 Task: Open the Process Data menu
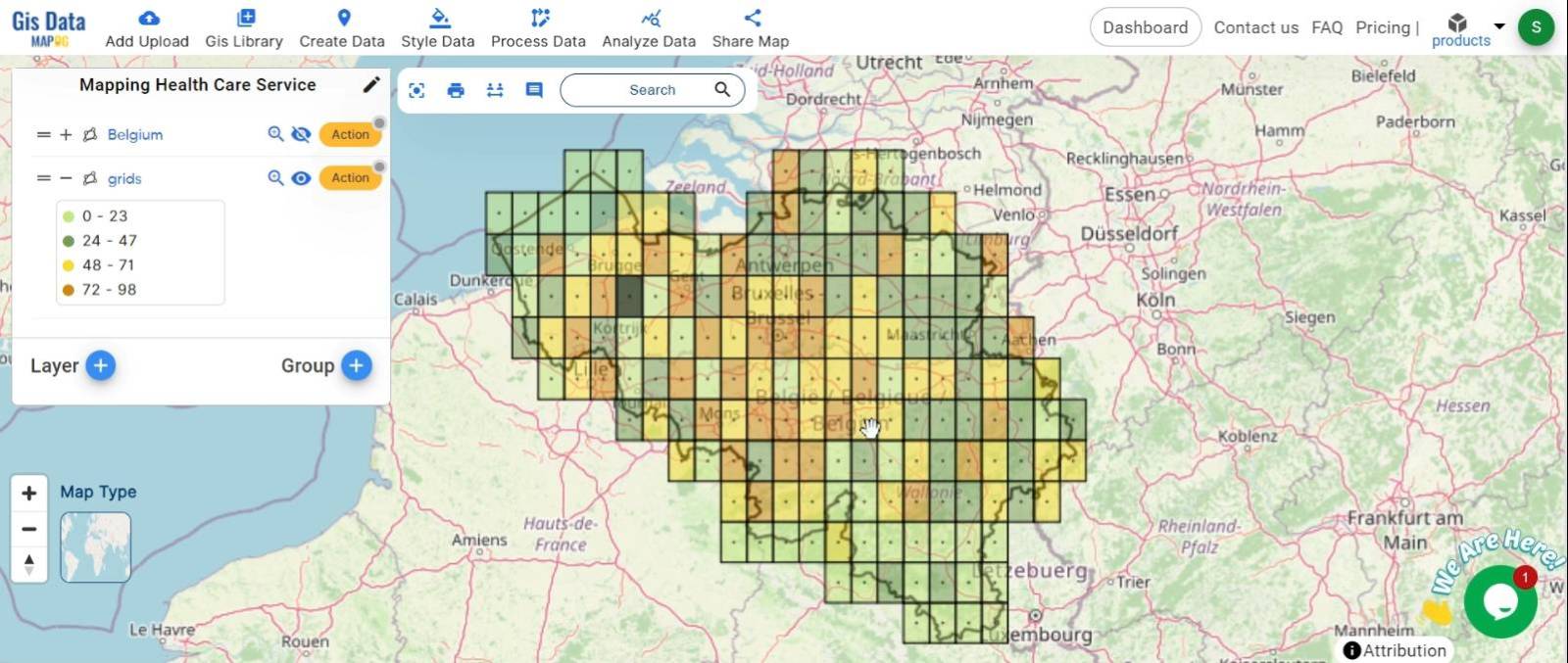538,28
